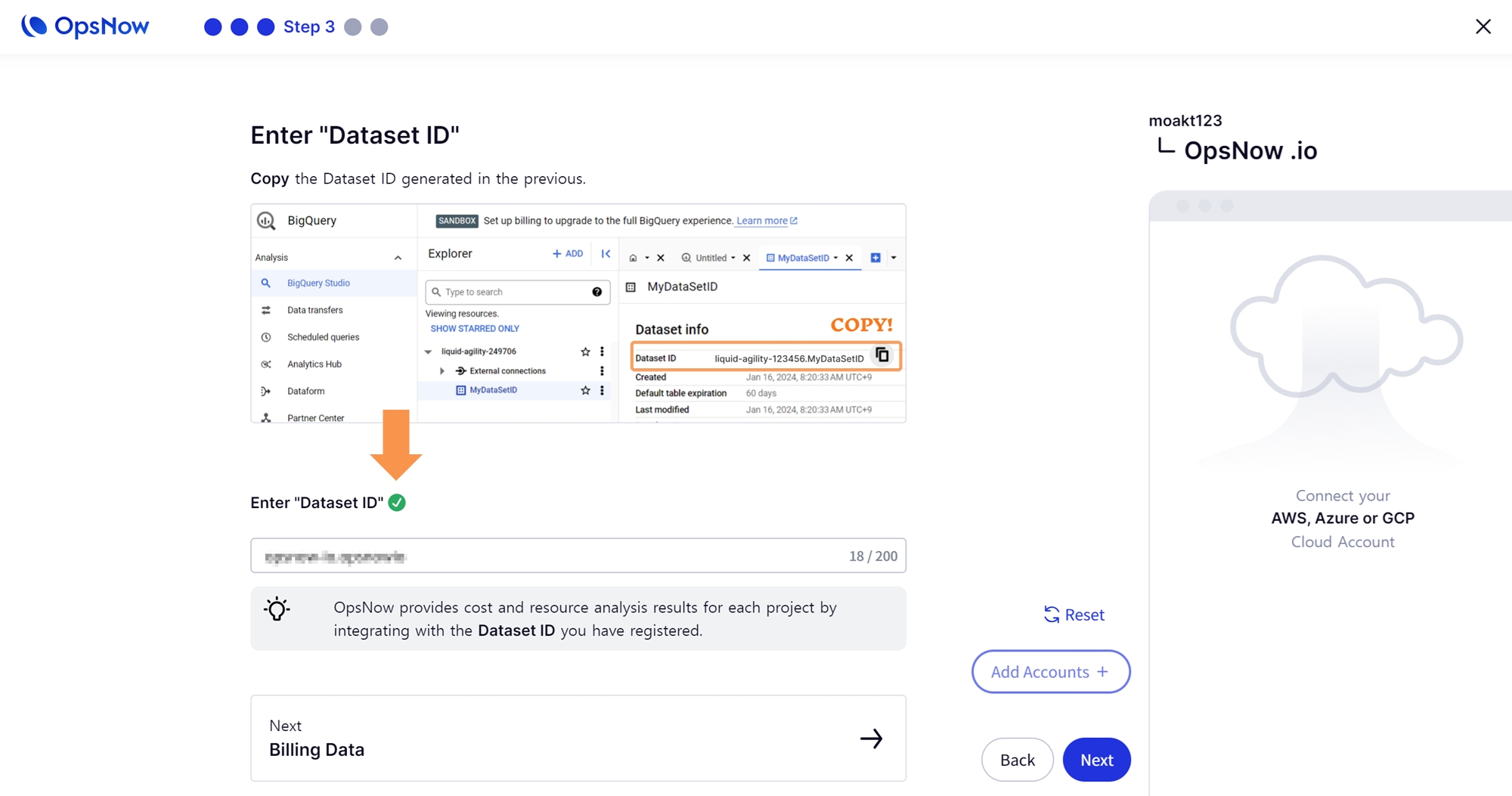Viewport: 1512px width, 796px height.
Task: Click the orange down arrow graphic
Action: click(x=396, y=444)
